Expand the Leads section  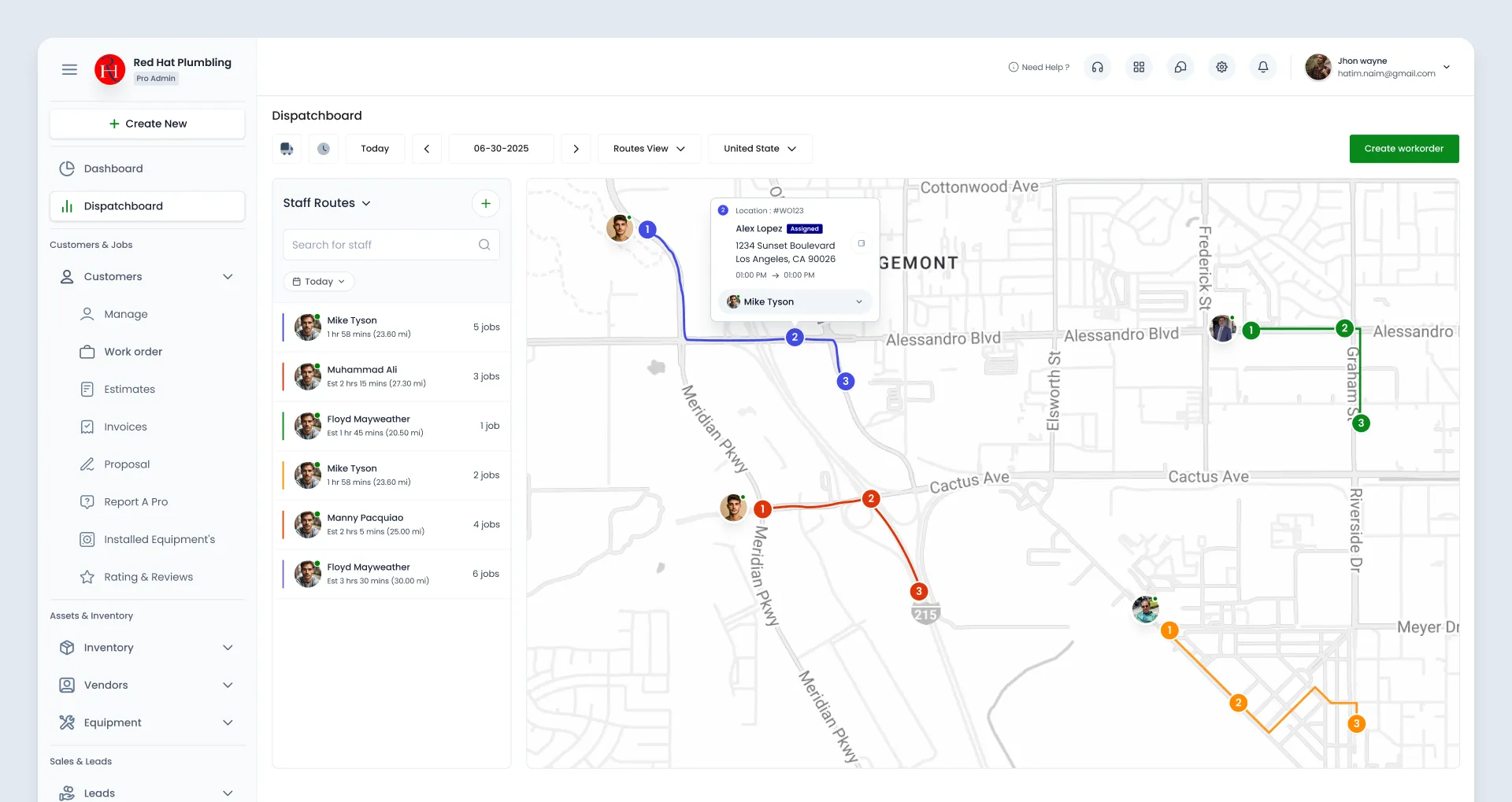pyautogui.click(x=228, y=793)
